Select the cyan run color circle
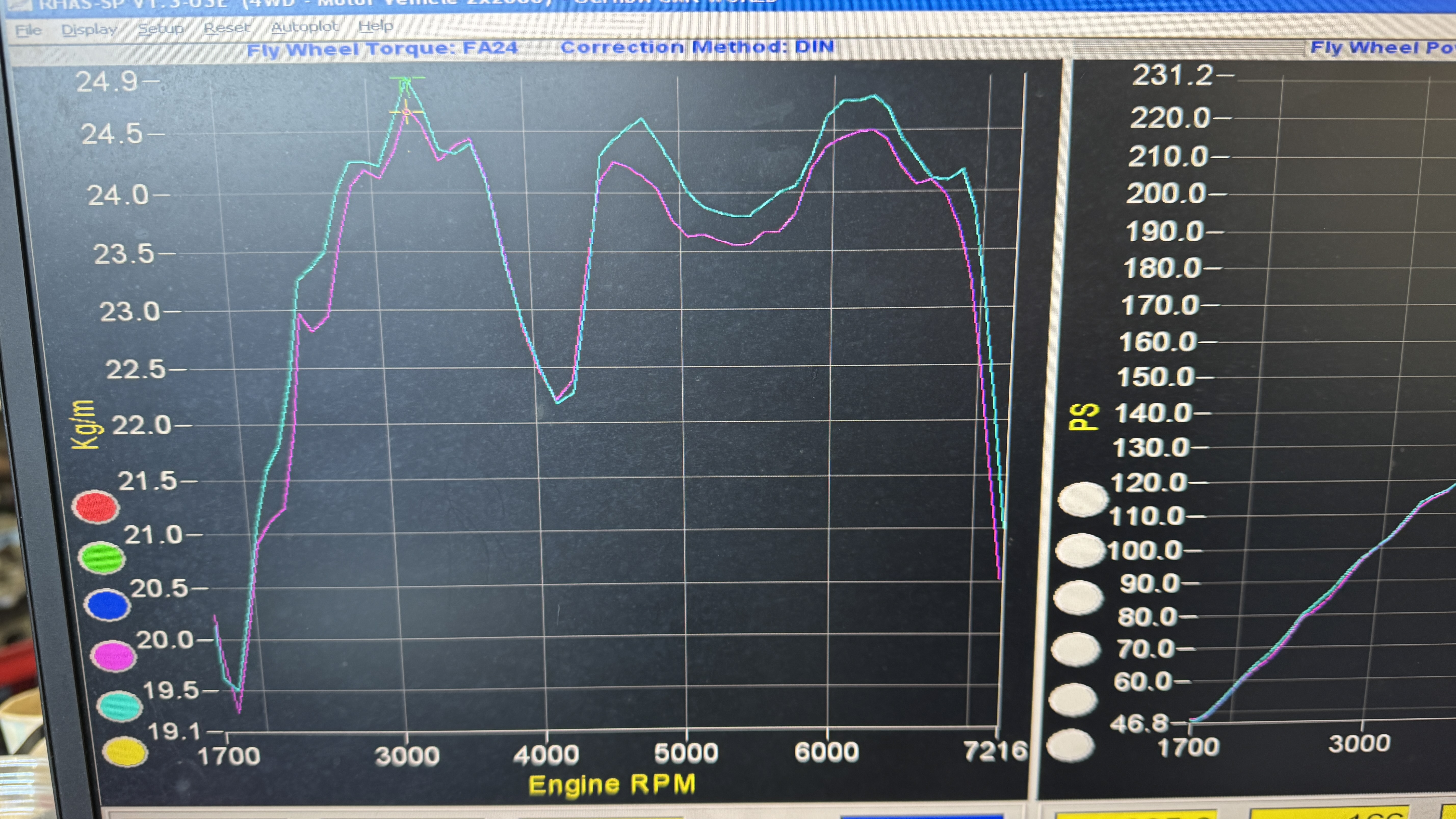The width and height of the screenshot is (1456, 819). tap(119, 706)
